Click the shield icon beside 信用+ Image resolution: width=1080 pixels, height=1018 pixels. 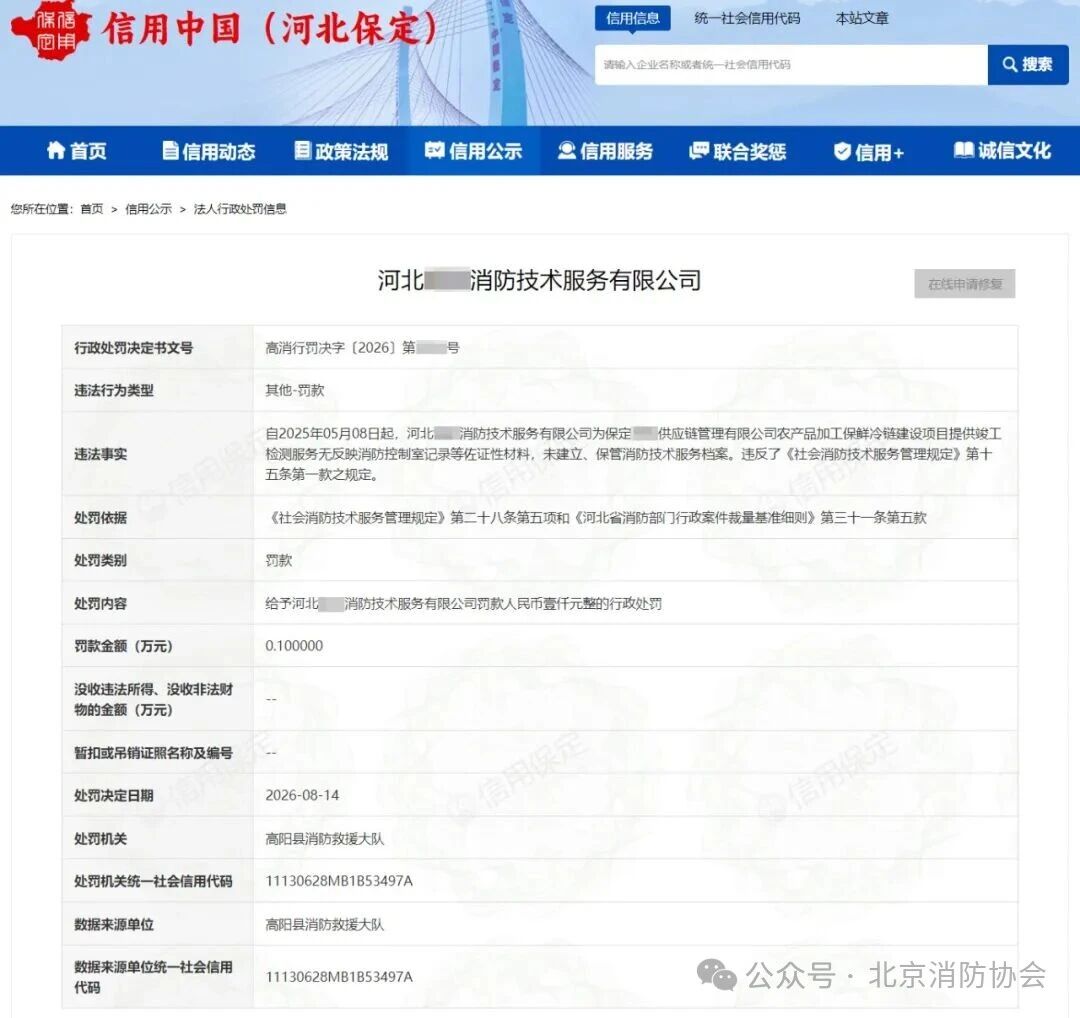[842, 151]
